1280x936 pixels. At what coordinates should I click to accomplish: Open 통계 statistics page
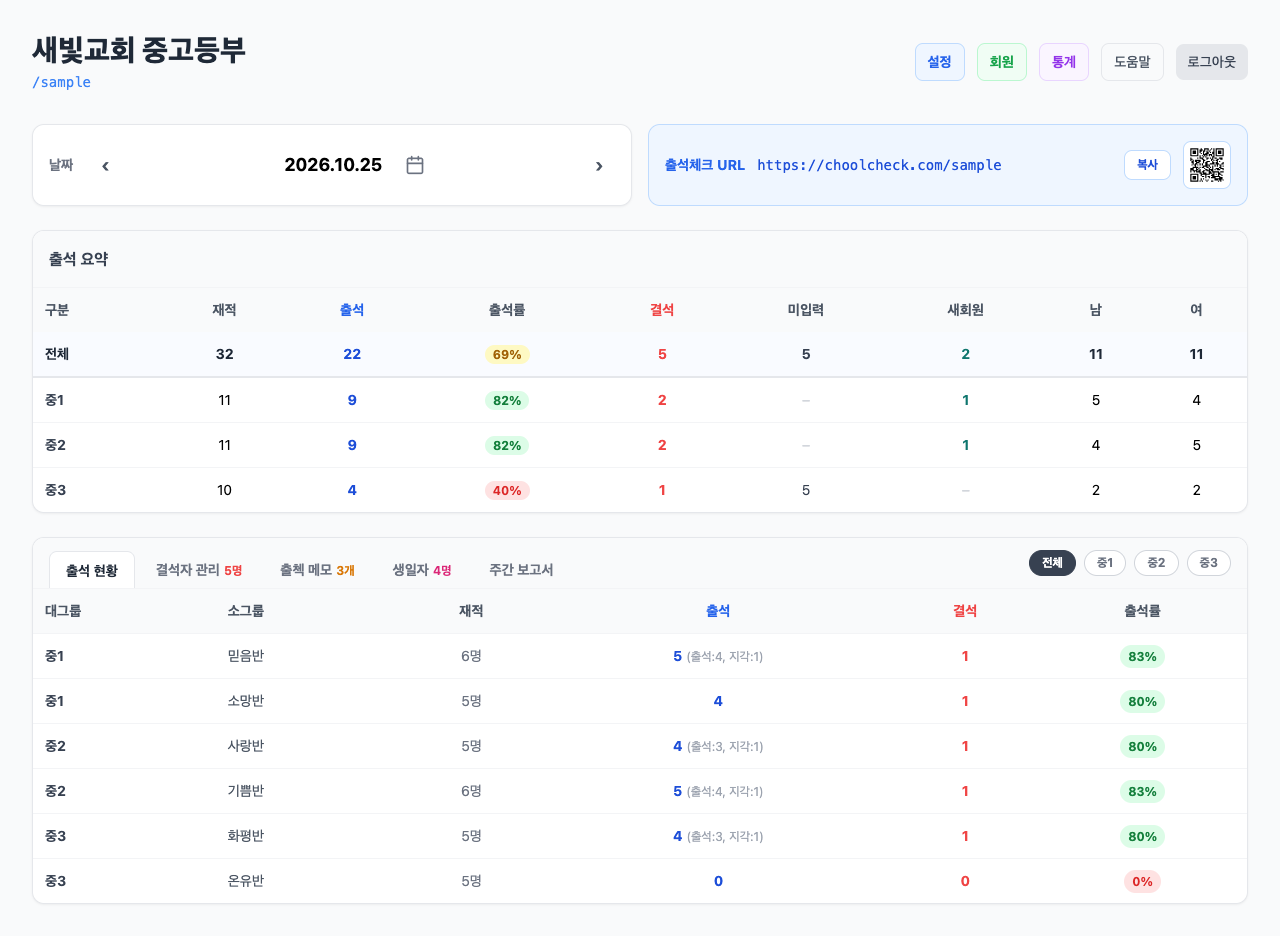[x=1063, y=62]
